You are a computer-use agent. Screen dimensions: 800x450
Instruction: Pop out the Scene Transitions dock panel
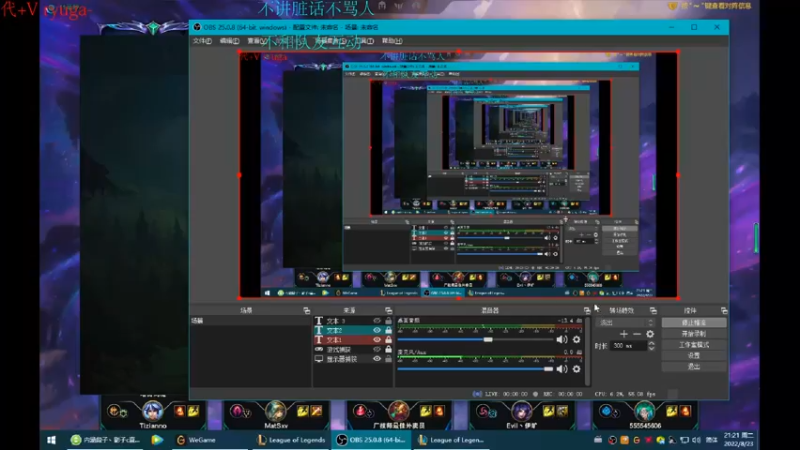click(x=653, y=311)
